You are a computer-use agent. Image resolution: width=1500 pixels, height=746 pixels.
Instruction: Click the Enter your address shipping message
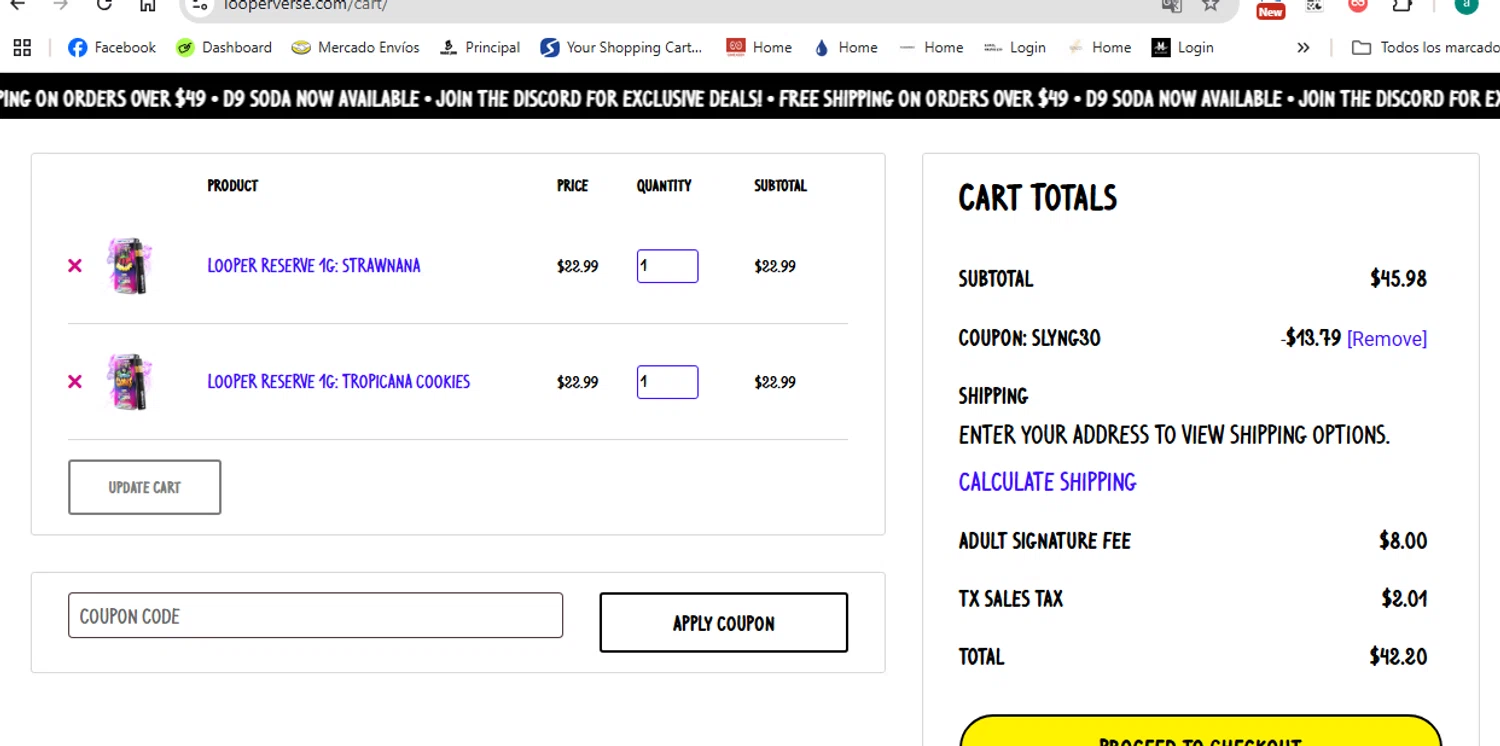click(1174, 435)
